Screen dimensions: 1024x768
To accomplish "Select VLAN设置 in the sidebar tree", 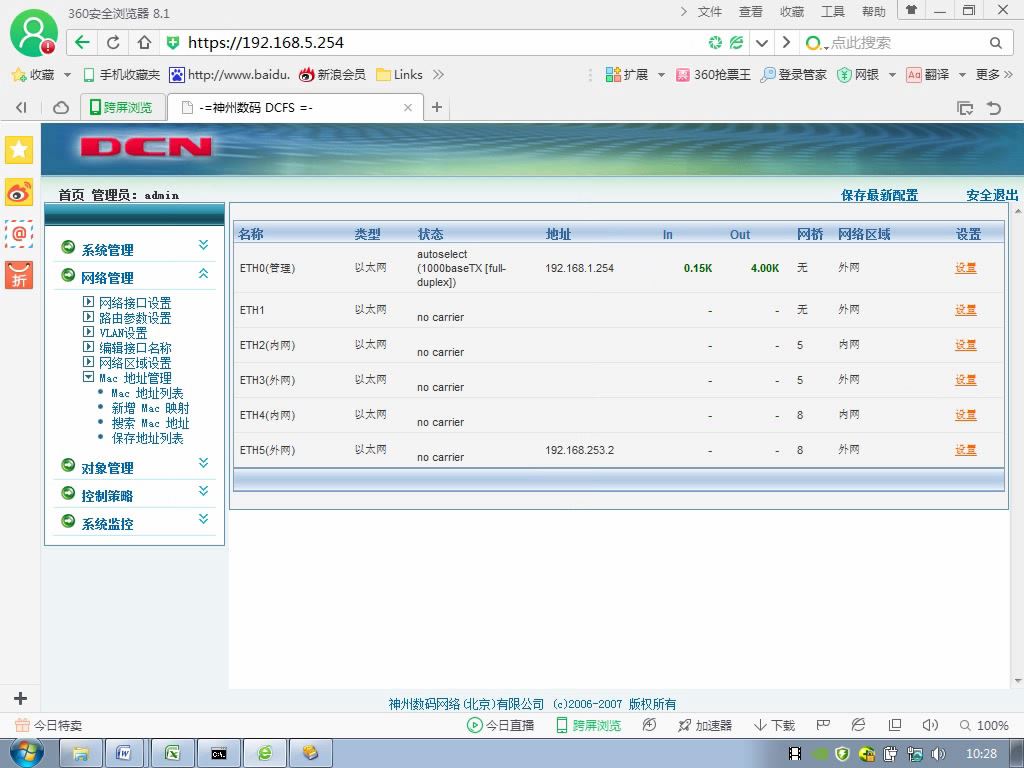I will coord(123,332).
